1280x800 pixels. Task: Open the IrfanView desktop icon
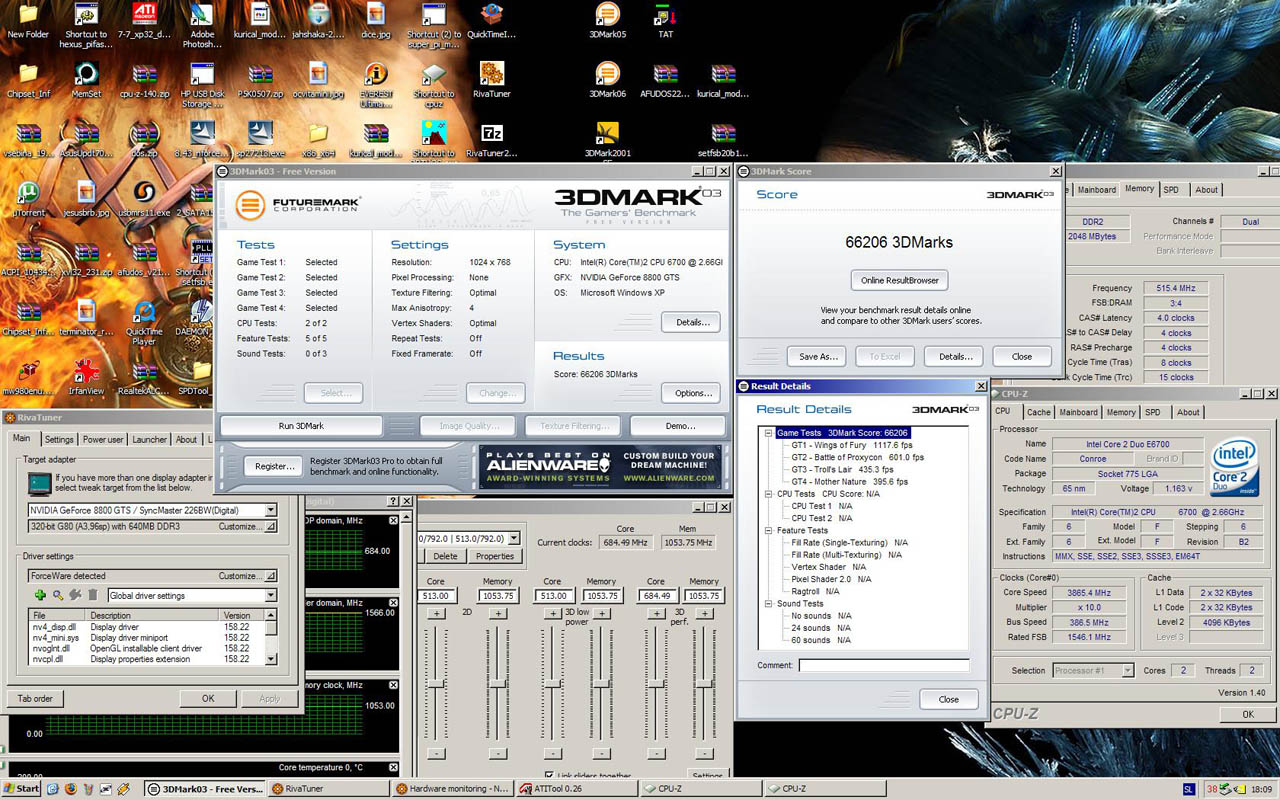click(x=86, y=376)
